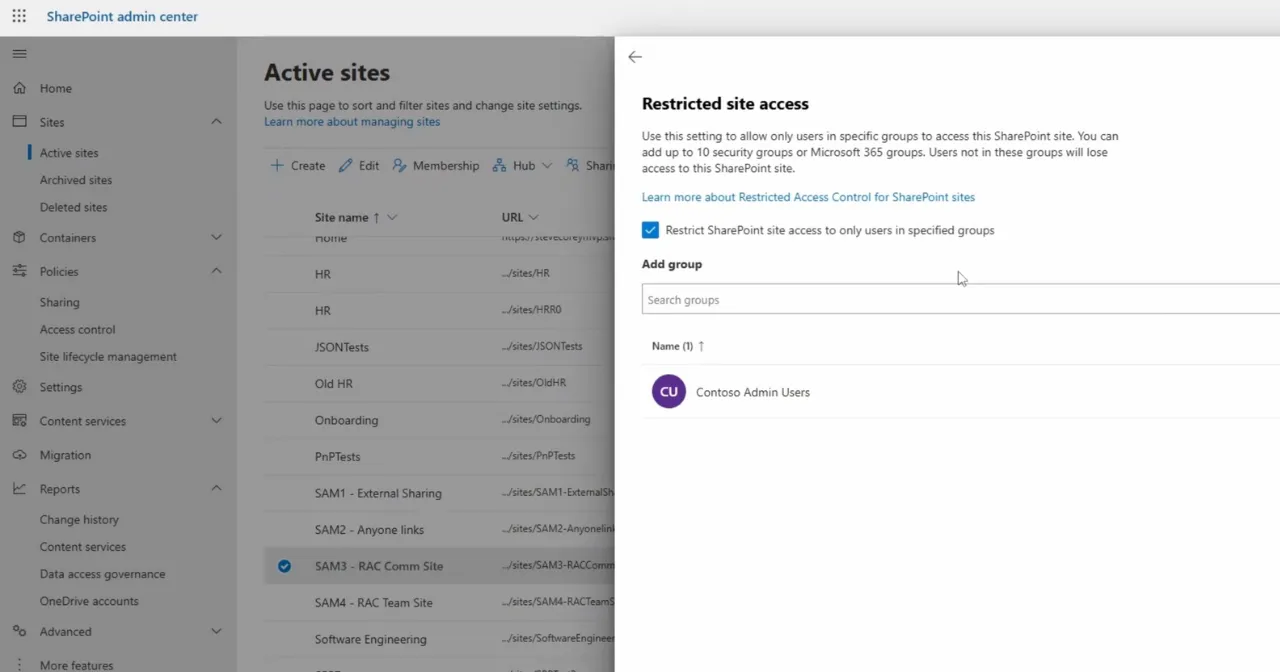This screenshot has height=672, width=1280.
Task: Collapse the Sites section in sidebar
Action: (x=216, y=121)
